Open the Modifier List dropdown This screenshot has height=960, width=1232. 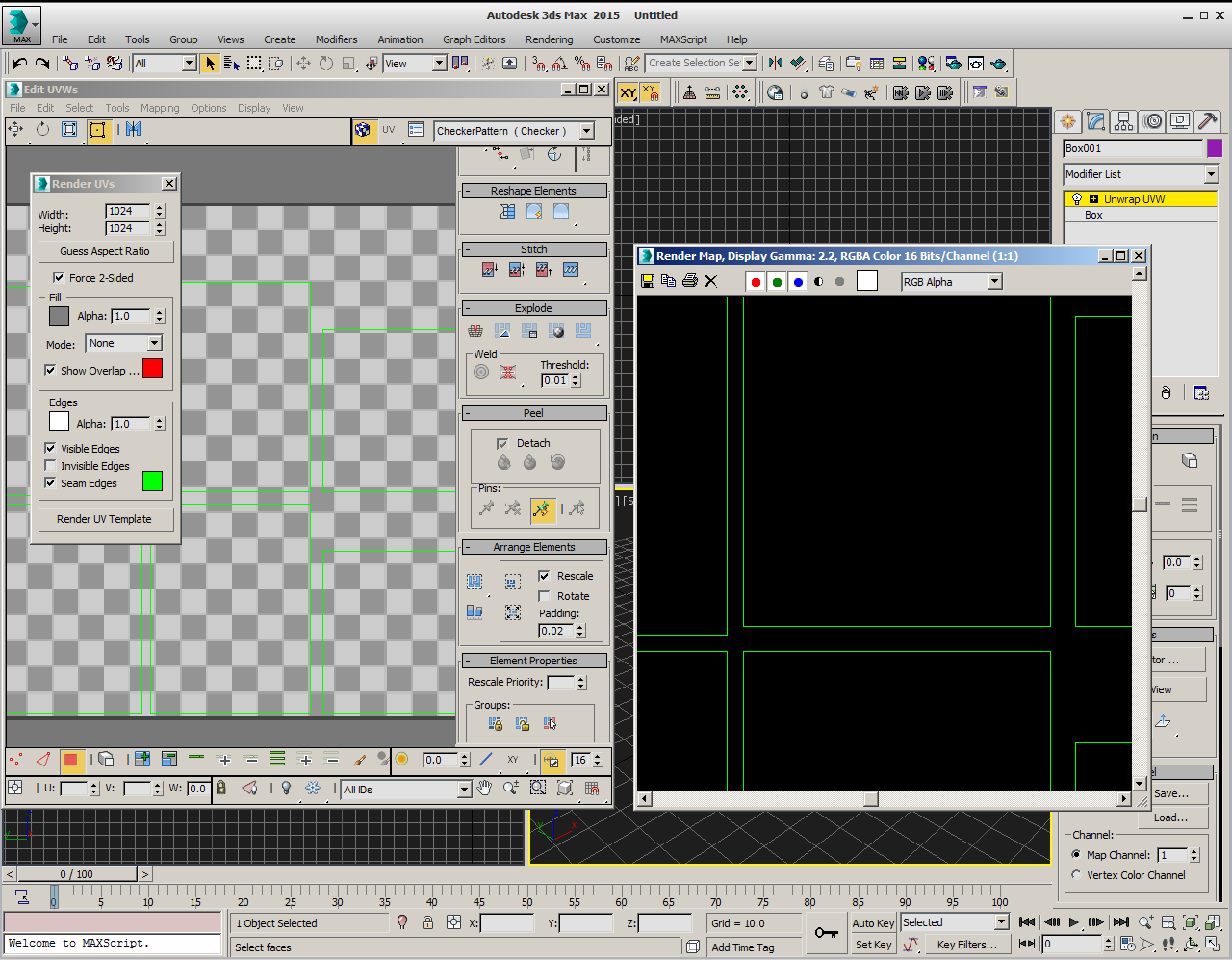pyautogui.click(x=1211, y=174)
